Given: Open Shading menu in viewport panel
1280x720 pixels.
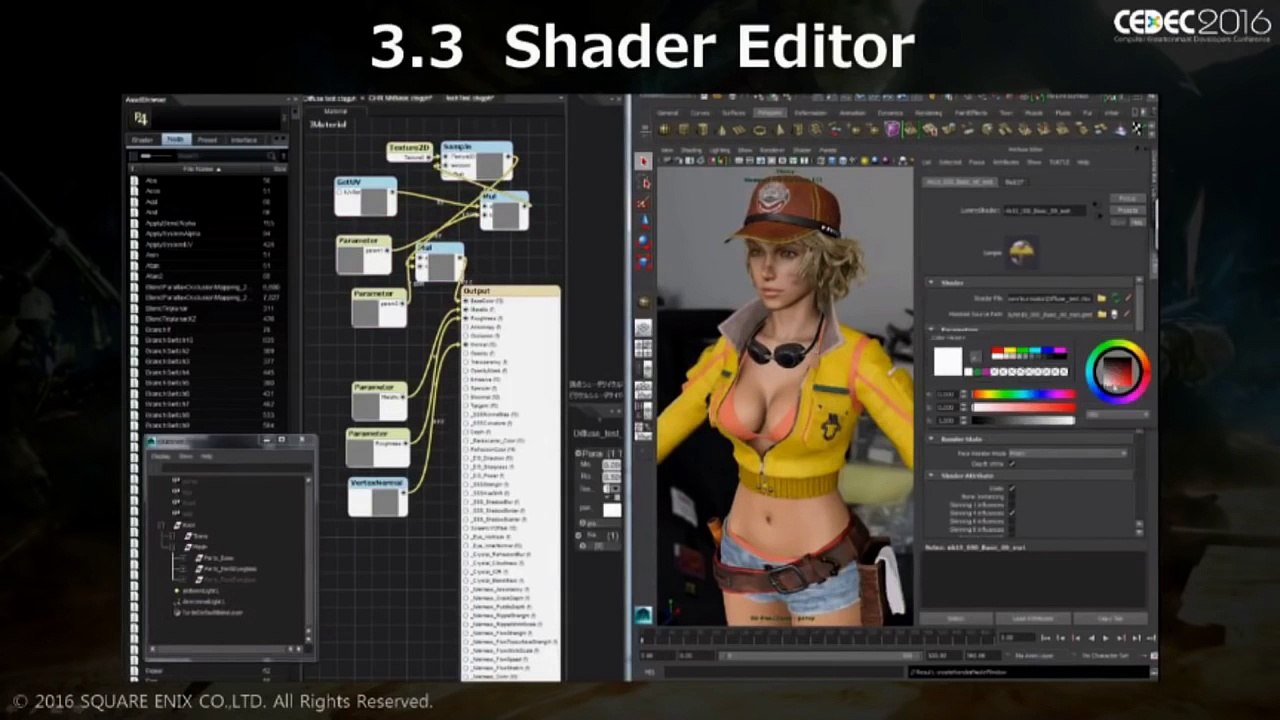Looking at the screenshot, I should [x=691, y=150].
